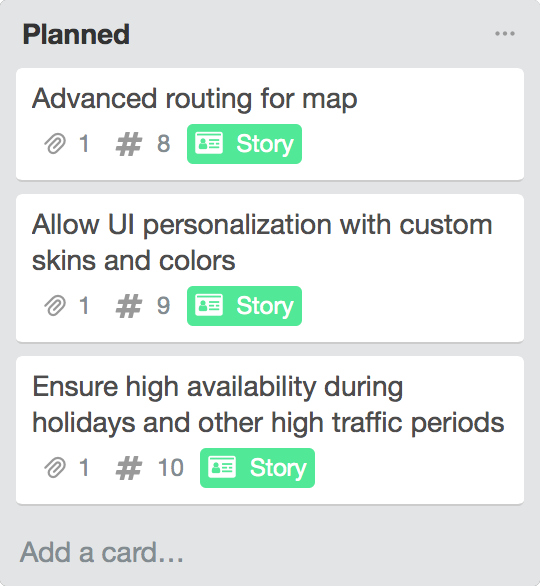This screenshot has width=540, height=586.
Task: Click the hash icon on Advanced routing card
Action: coord(129,144)
